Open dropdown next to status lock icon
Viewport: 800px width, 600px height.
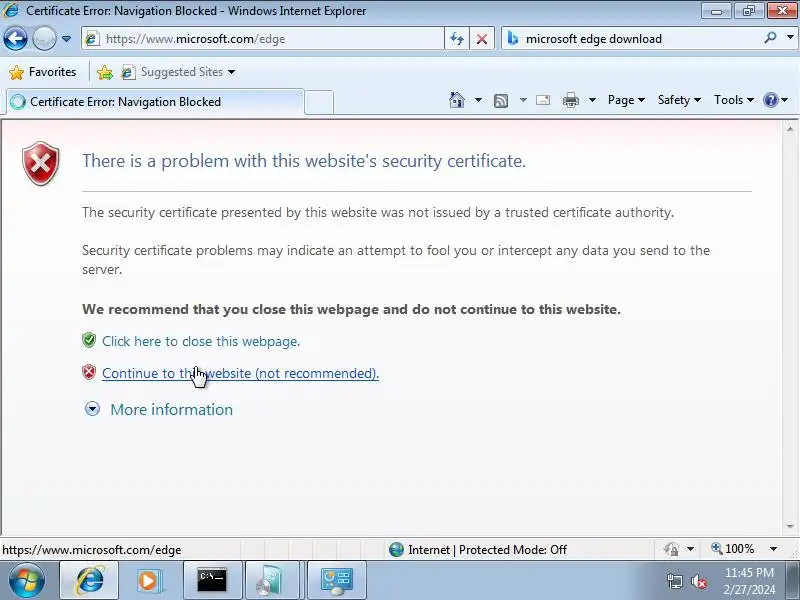click(690, 549)
